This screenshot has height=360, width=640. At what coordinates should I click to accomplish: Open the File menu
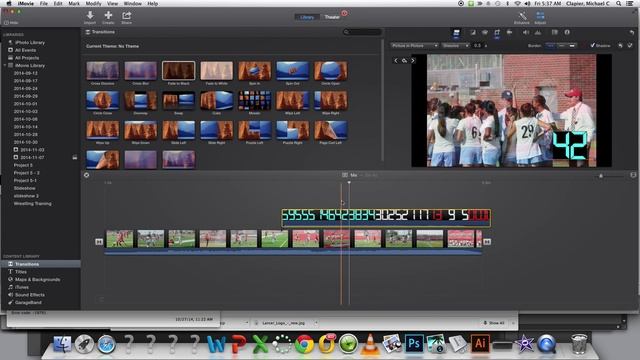click(x=44, y=3)
